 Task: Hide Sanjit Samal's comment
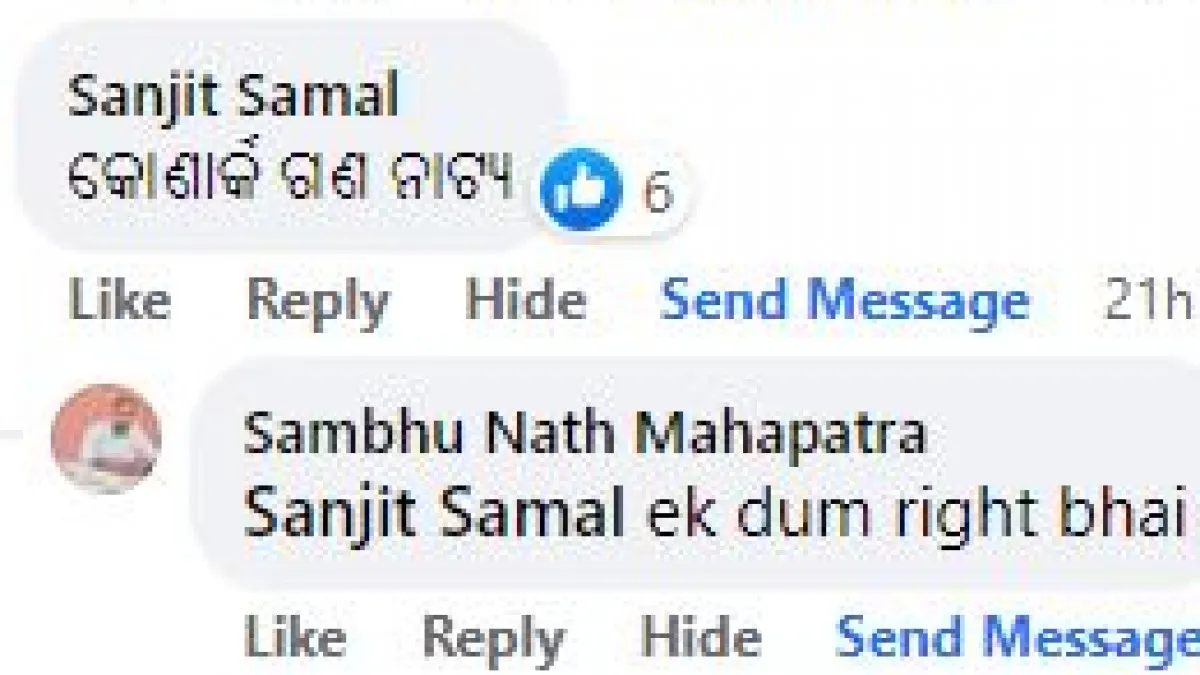pyautogui.click(x=525, y=299)
